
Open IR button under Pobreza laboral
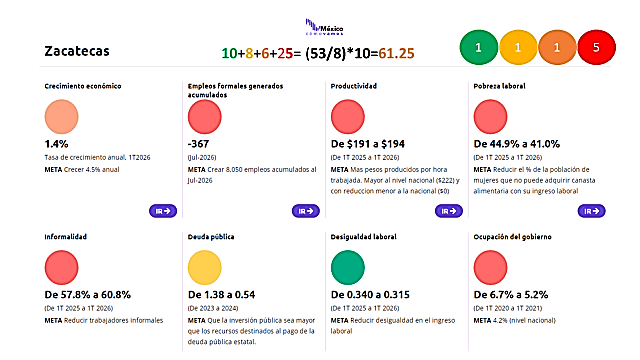(x=591, y=211)
